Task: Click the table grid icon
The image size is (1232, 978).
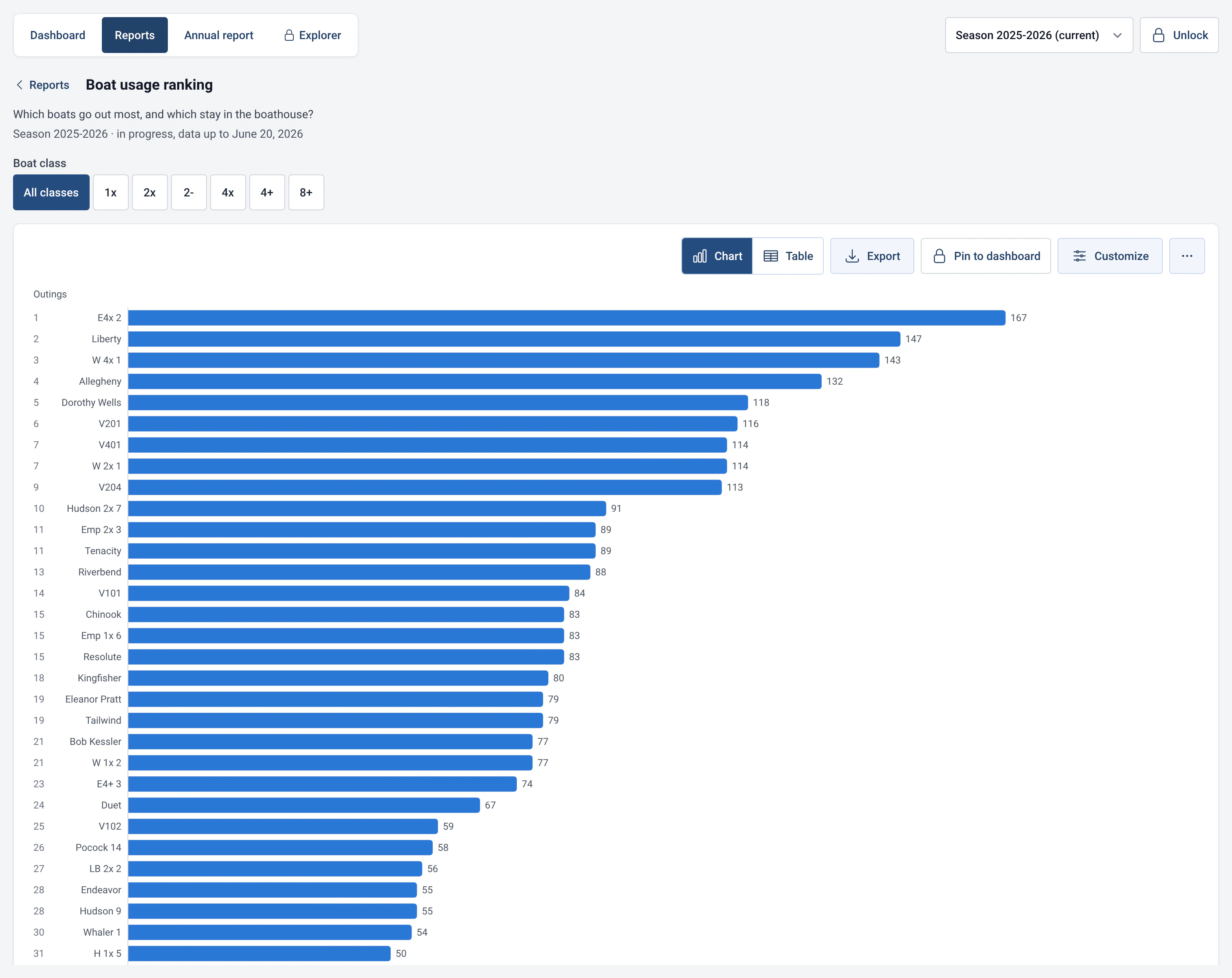Action: click(x=770, y=256)
